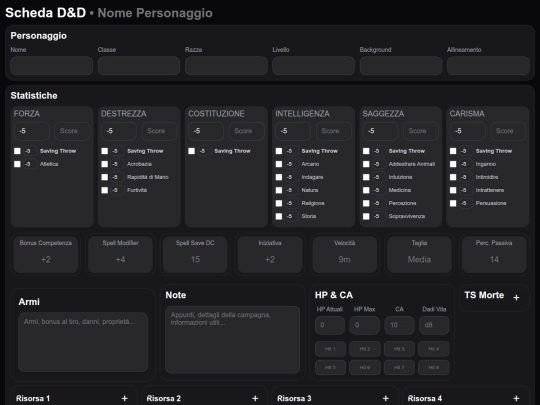Enable Acrobazia proficiency checkbox

105,164
